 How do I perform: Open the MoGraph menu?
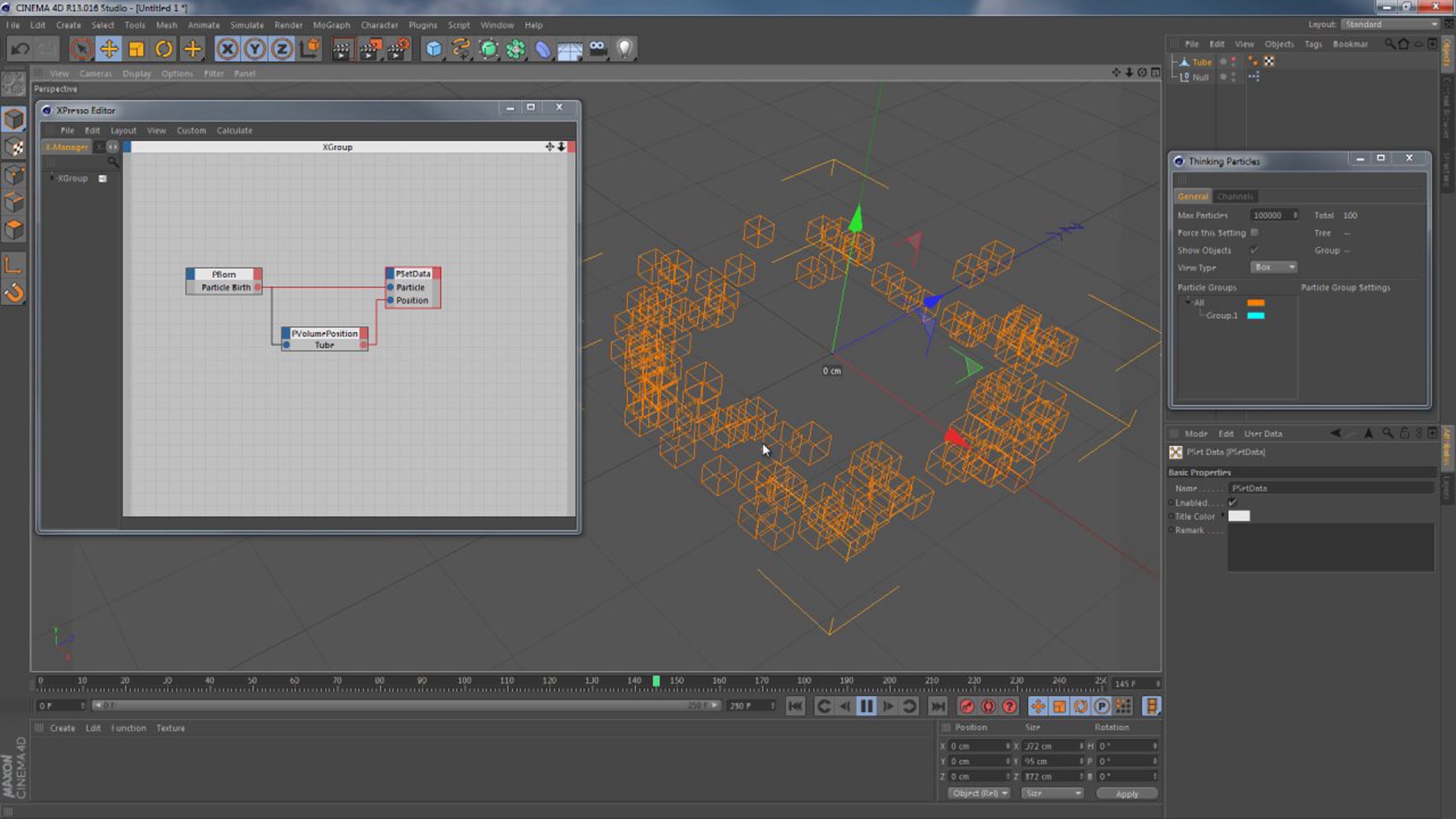click(332, 25)
